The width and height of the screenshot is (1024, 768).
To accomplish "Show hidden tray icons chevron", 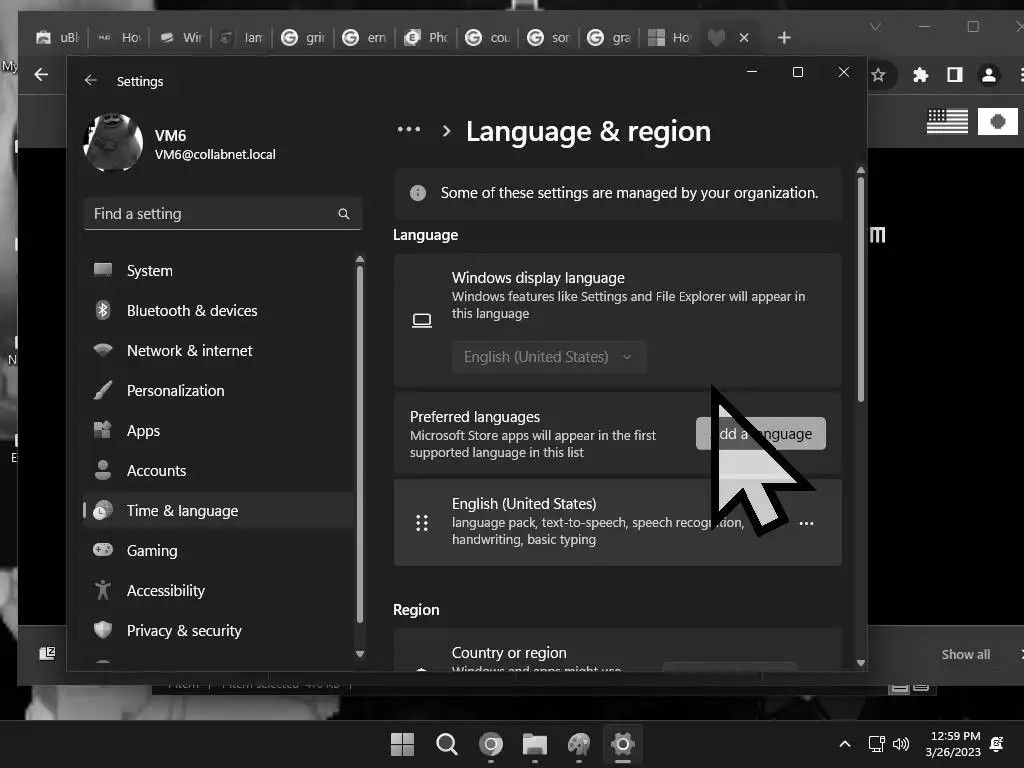I will (844, 744).
